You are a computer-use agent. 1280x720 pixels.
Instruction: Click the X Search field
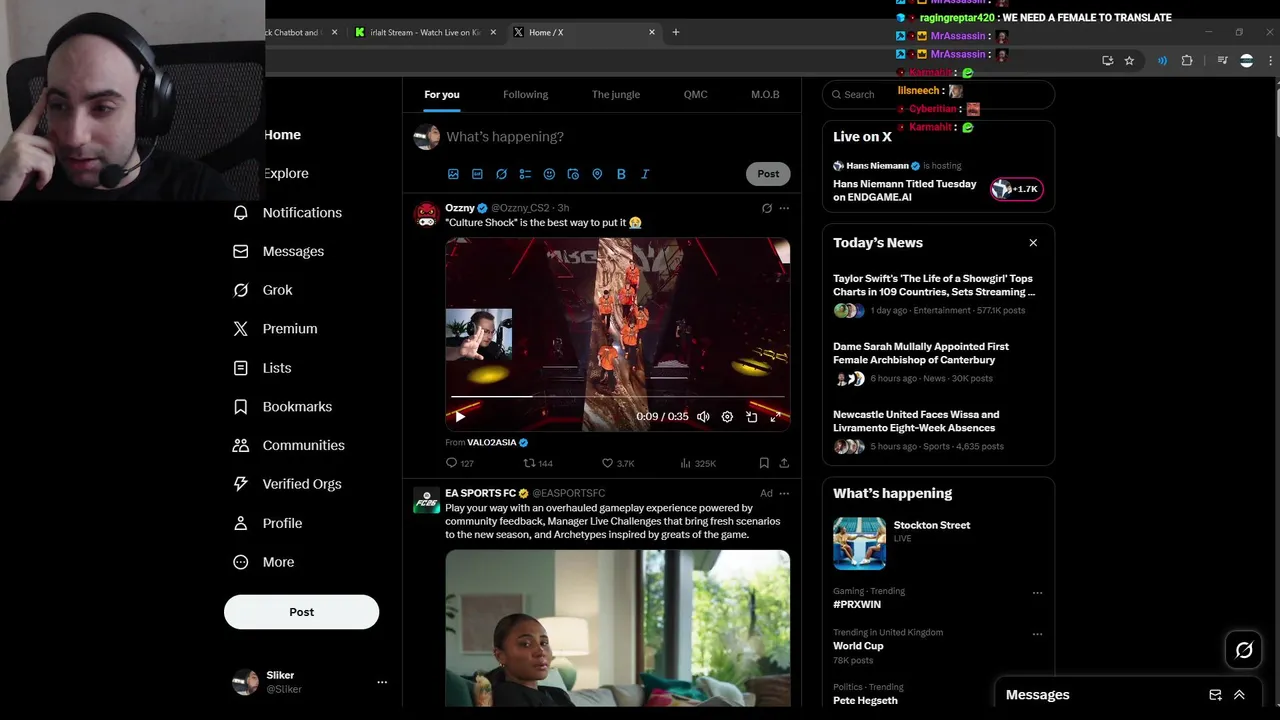click(x=938, y=94)
